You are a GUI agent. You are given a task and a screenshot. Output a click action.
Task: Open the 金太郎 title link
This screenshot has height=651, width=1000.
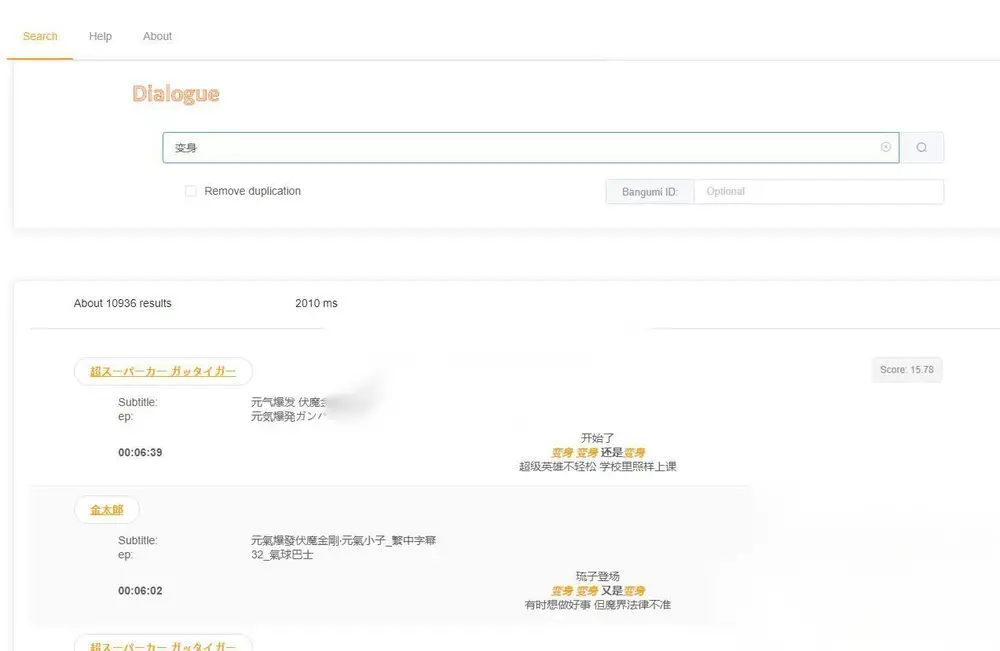point(107,510)
